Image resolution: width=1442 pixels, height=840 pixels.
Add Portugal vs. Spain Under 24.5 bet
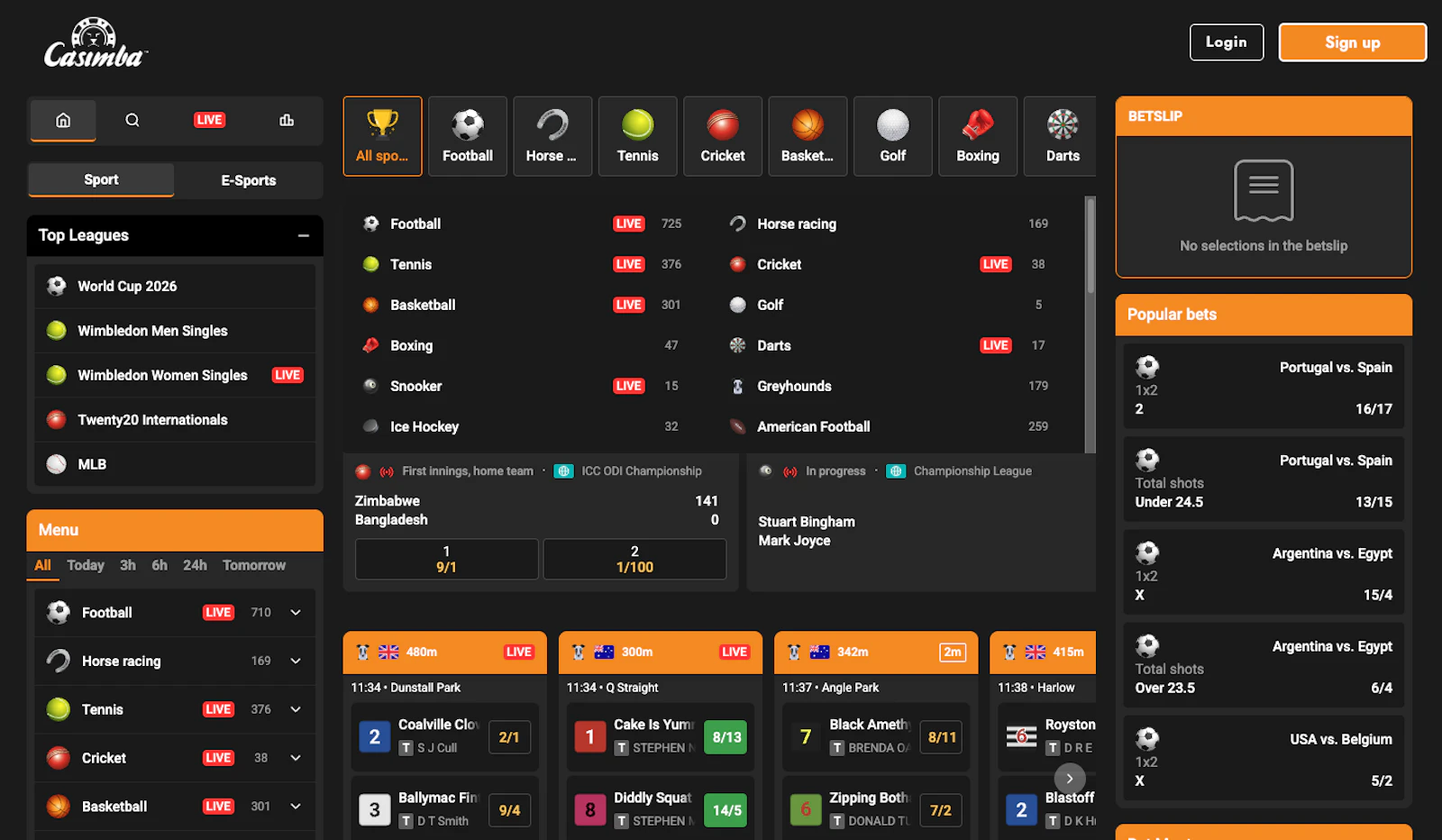pos(1264,480)
